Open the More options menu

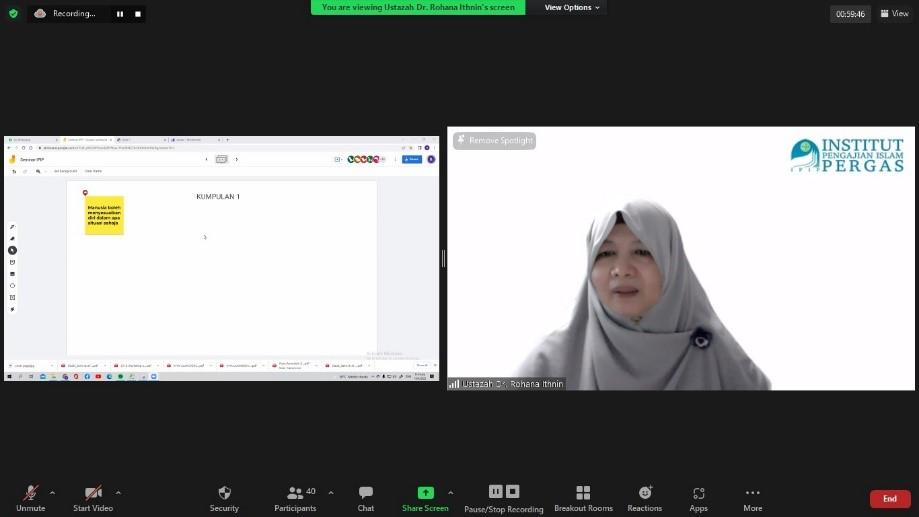coord(753,499)
